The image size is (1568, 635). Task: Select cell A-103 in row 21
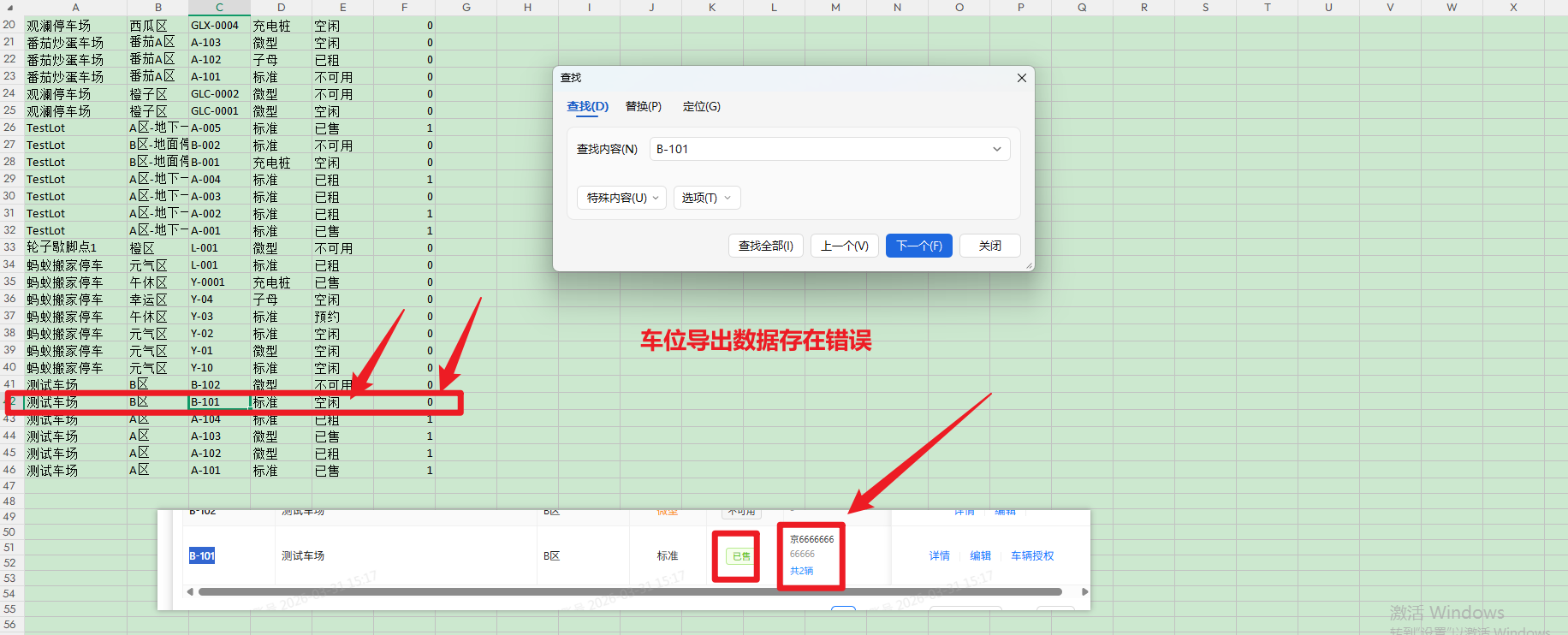click(x=219, y=43)
